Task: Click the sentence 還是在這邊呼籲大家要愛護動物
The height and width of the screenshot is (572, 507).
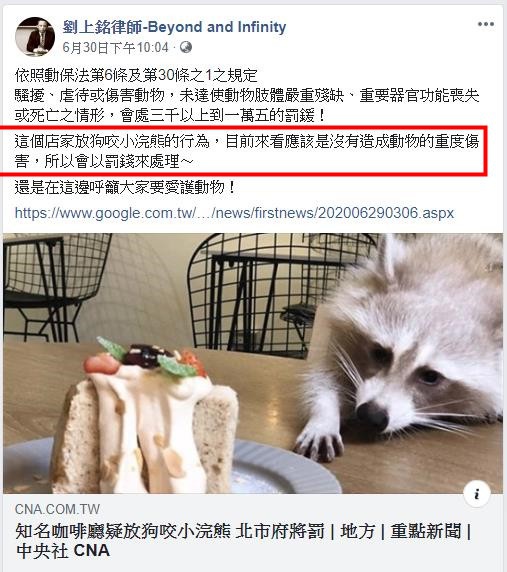Action: (x=125, y=188)
